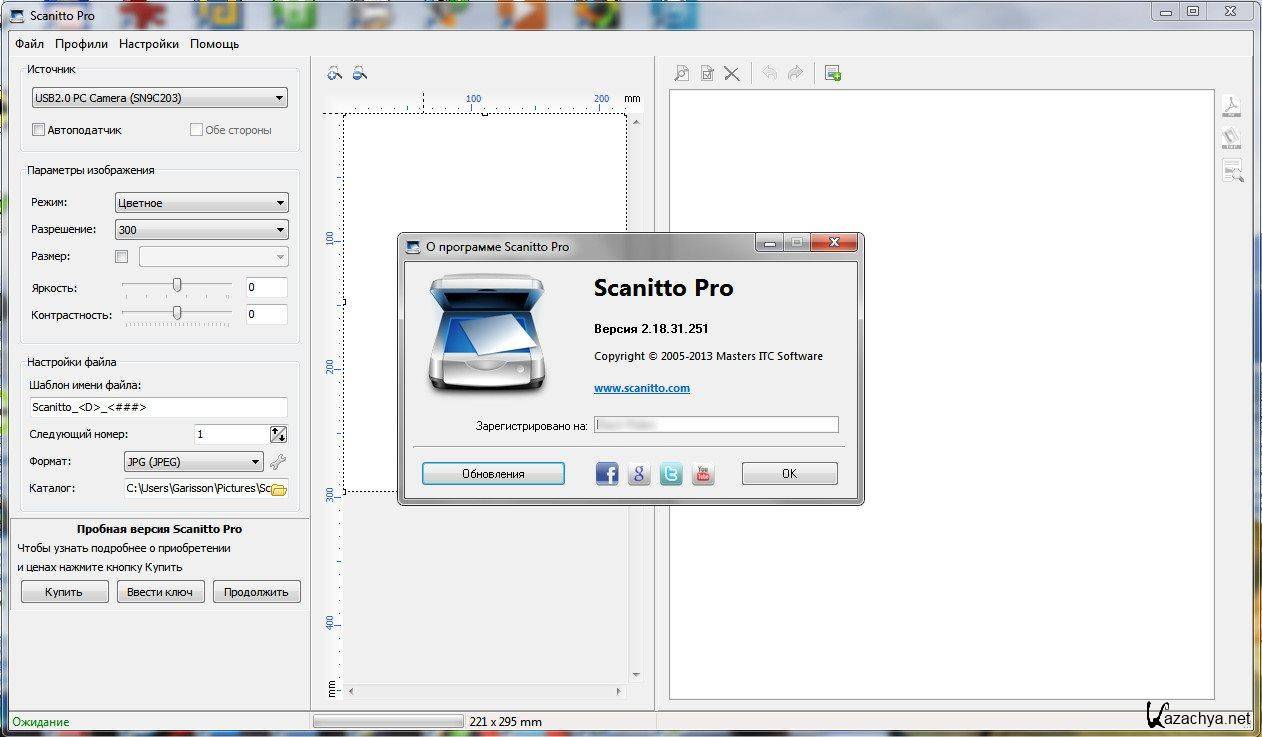
Task: Enable the Автоподатчик checkbox
Action: [38, 130]
